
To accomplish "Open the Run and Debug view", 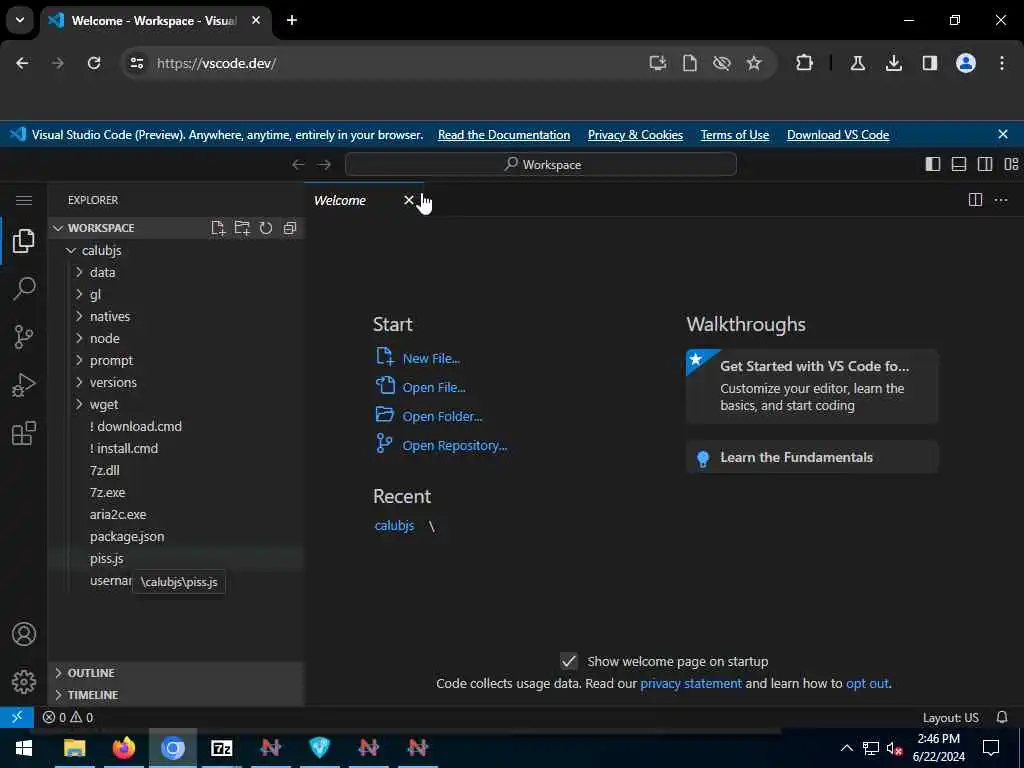I will [24, 385].
